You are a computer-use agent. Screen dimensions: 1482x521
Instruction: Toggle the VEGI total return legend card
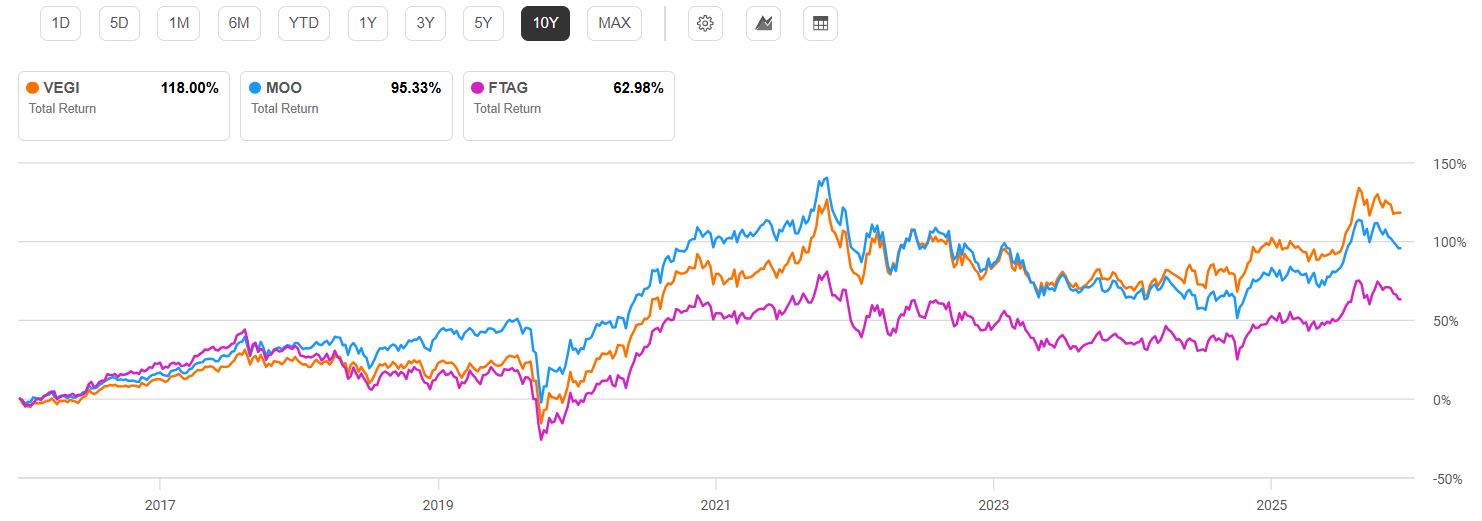(x=124, y=105)
